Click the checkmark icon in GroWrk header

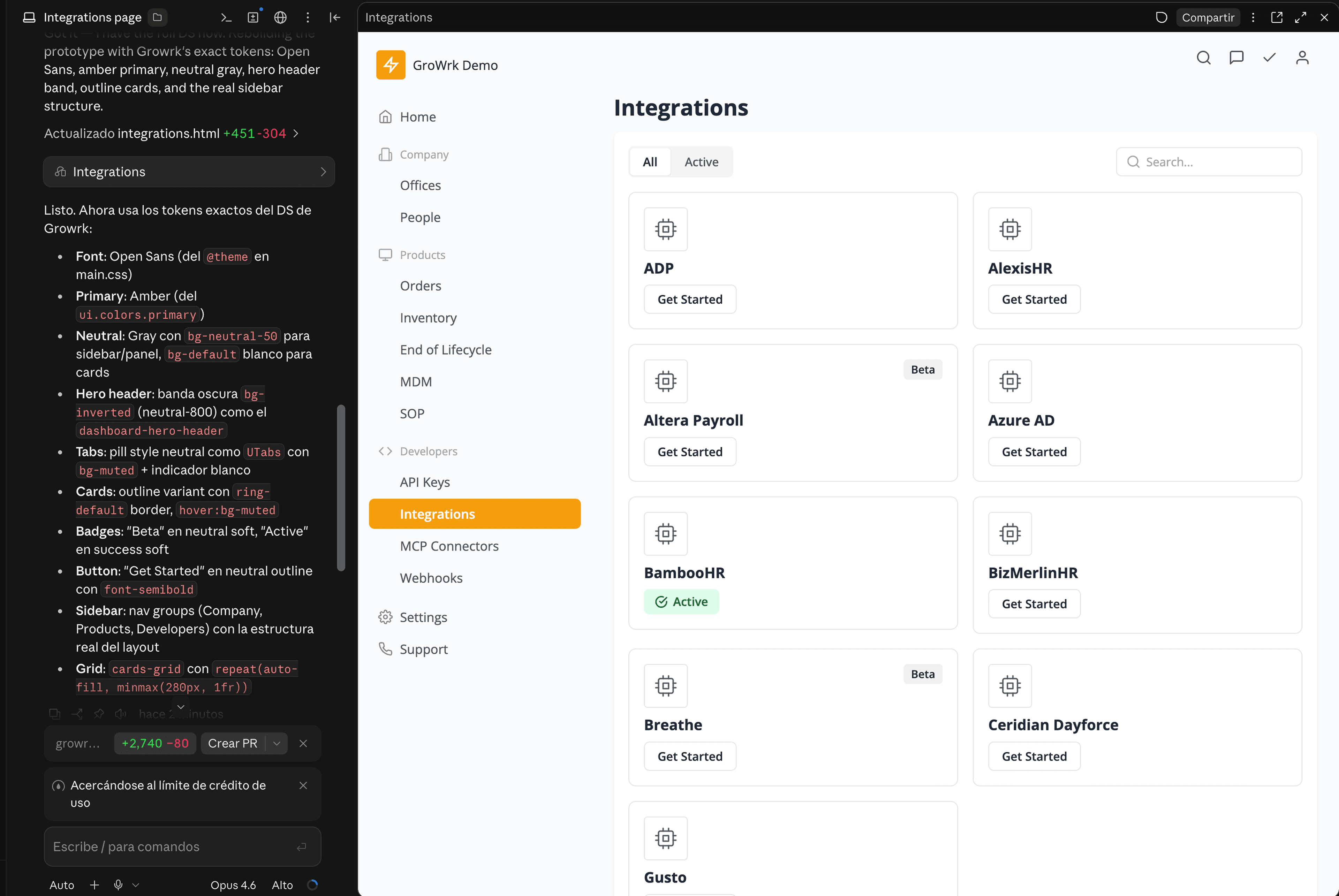coord(1269,58)
